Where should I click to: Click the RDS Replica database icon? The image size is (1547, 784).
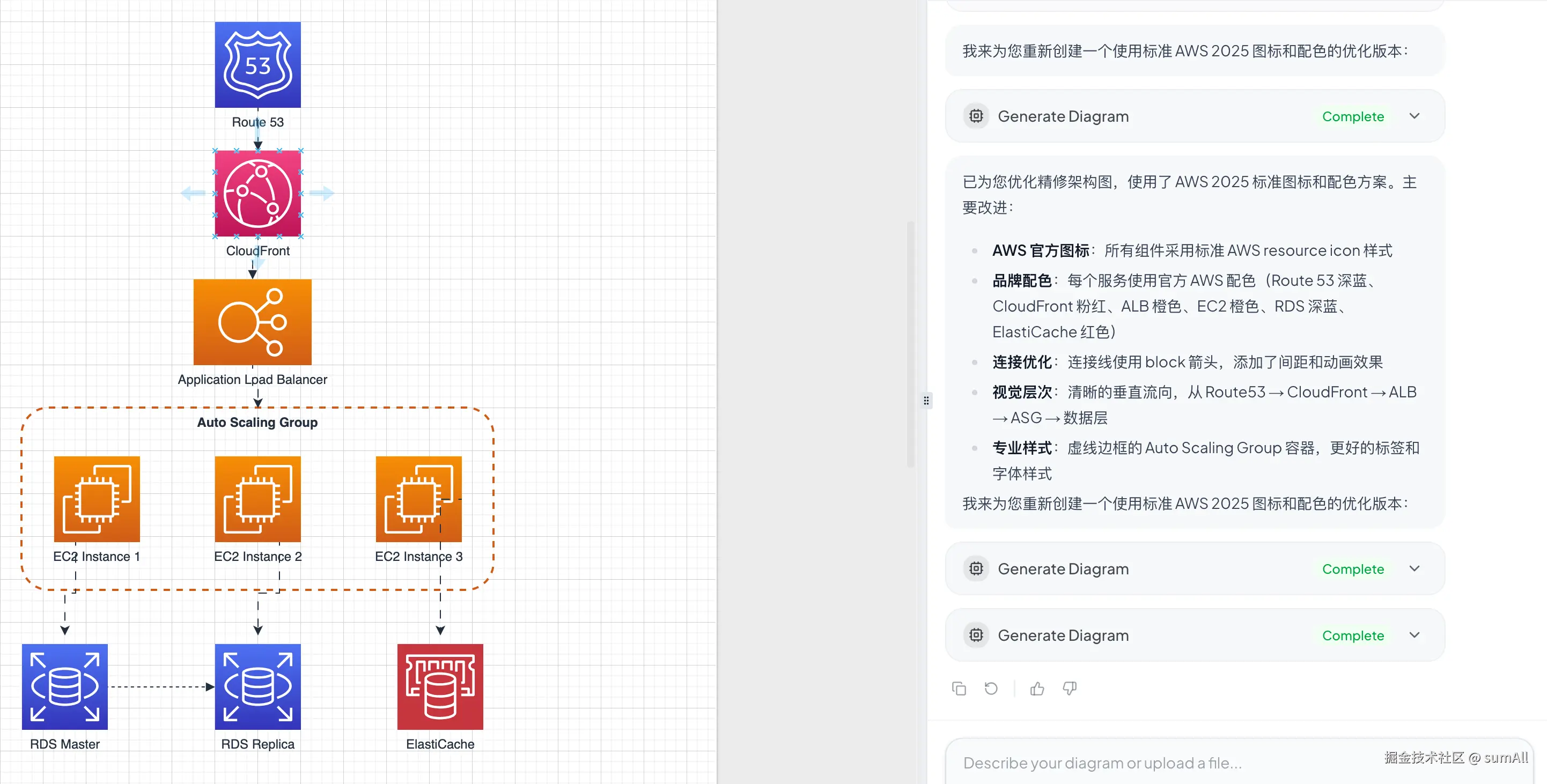point(257,687)
